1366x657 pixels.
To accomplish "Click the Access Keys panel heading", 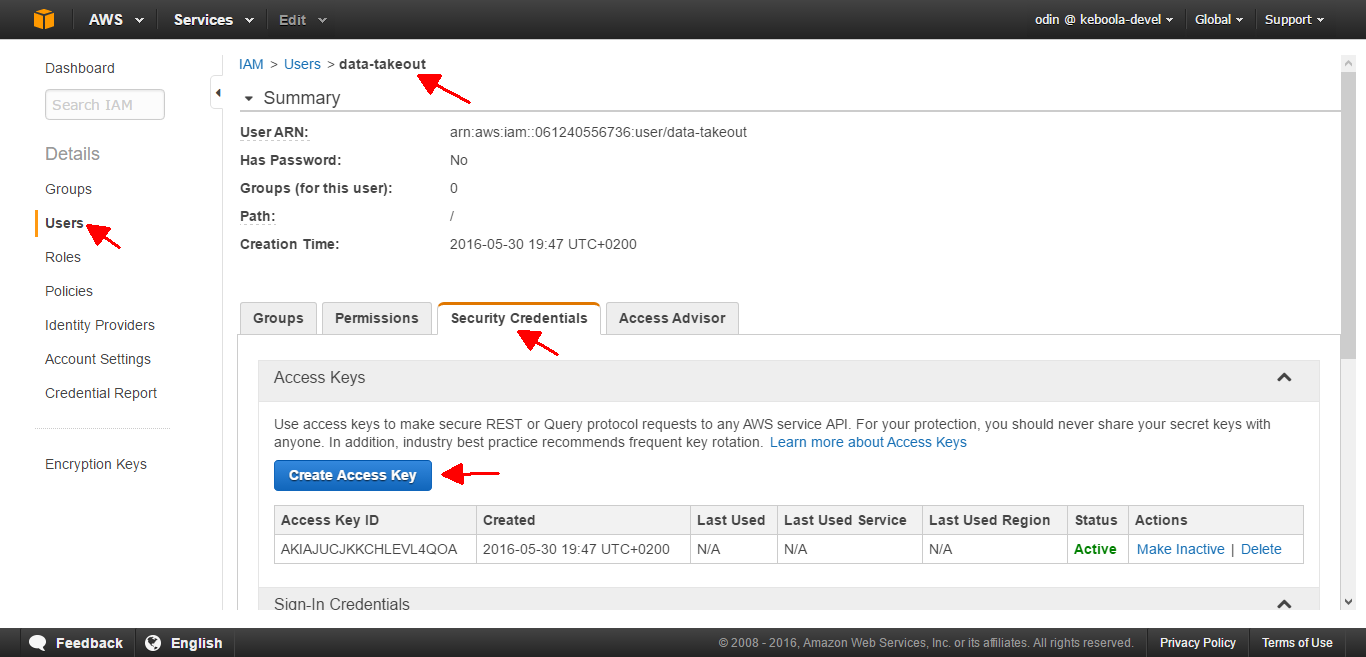I will coord(319,377).
